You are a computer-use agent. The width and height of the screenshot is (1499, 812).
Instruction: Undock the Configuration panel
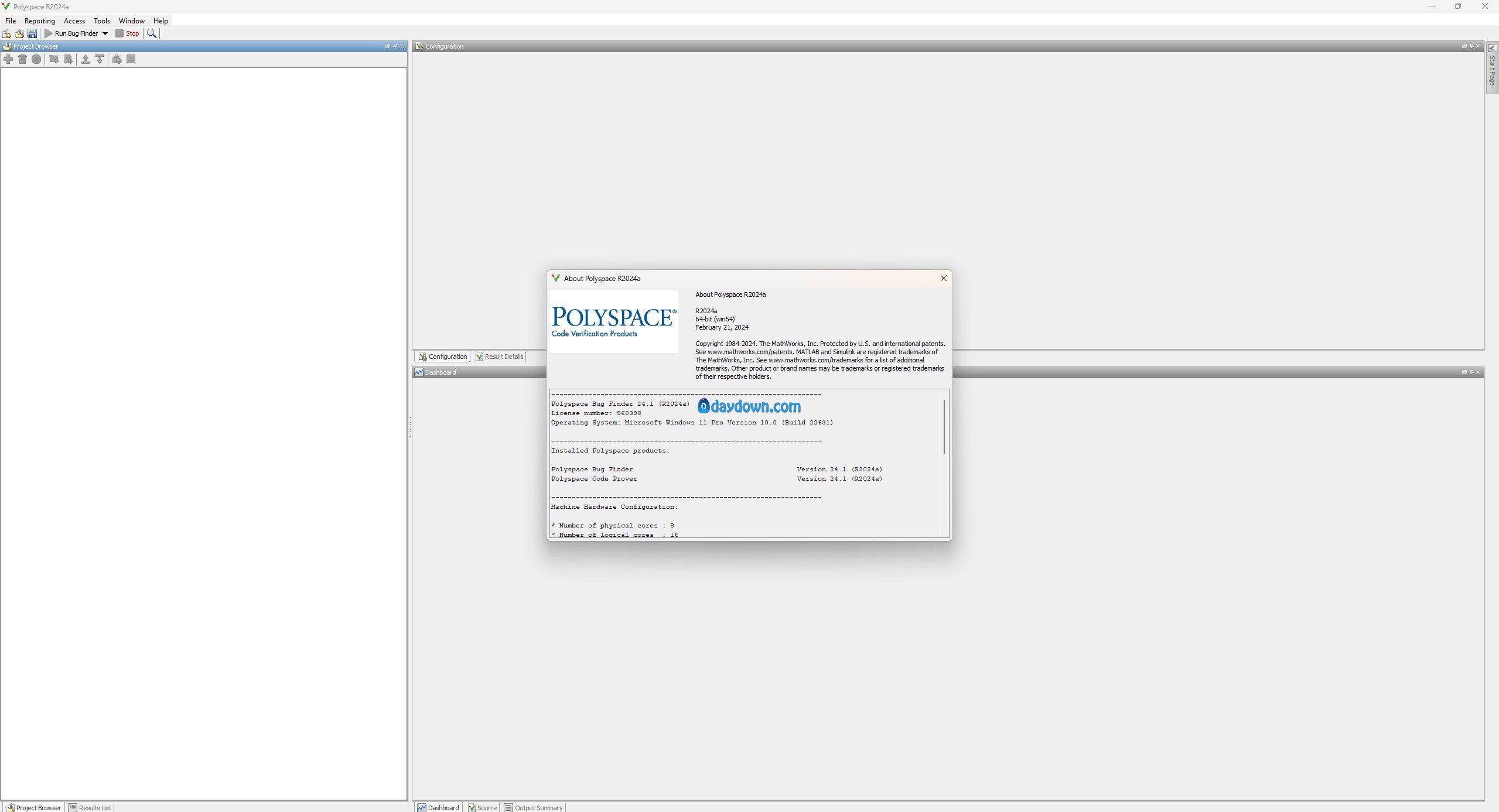(x=1464, y=46)
